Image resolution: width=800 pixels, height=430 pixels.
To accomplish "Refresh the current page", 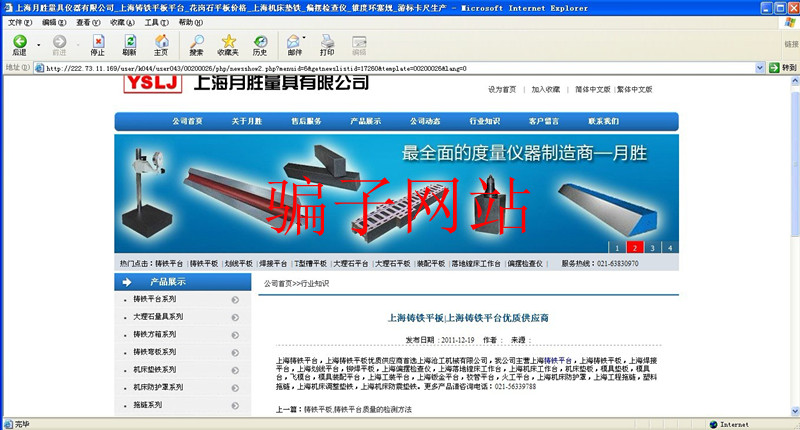I will tap(129, 45).
